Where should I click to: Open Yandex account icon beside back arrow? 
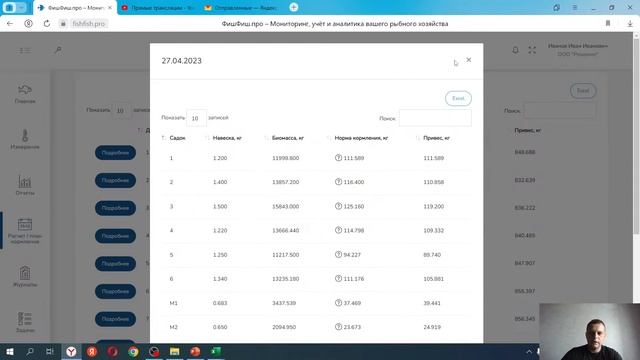pyautogui.click(x=28, y=24)
